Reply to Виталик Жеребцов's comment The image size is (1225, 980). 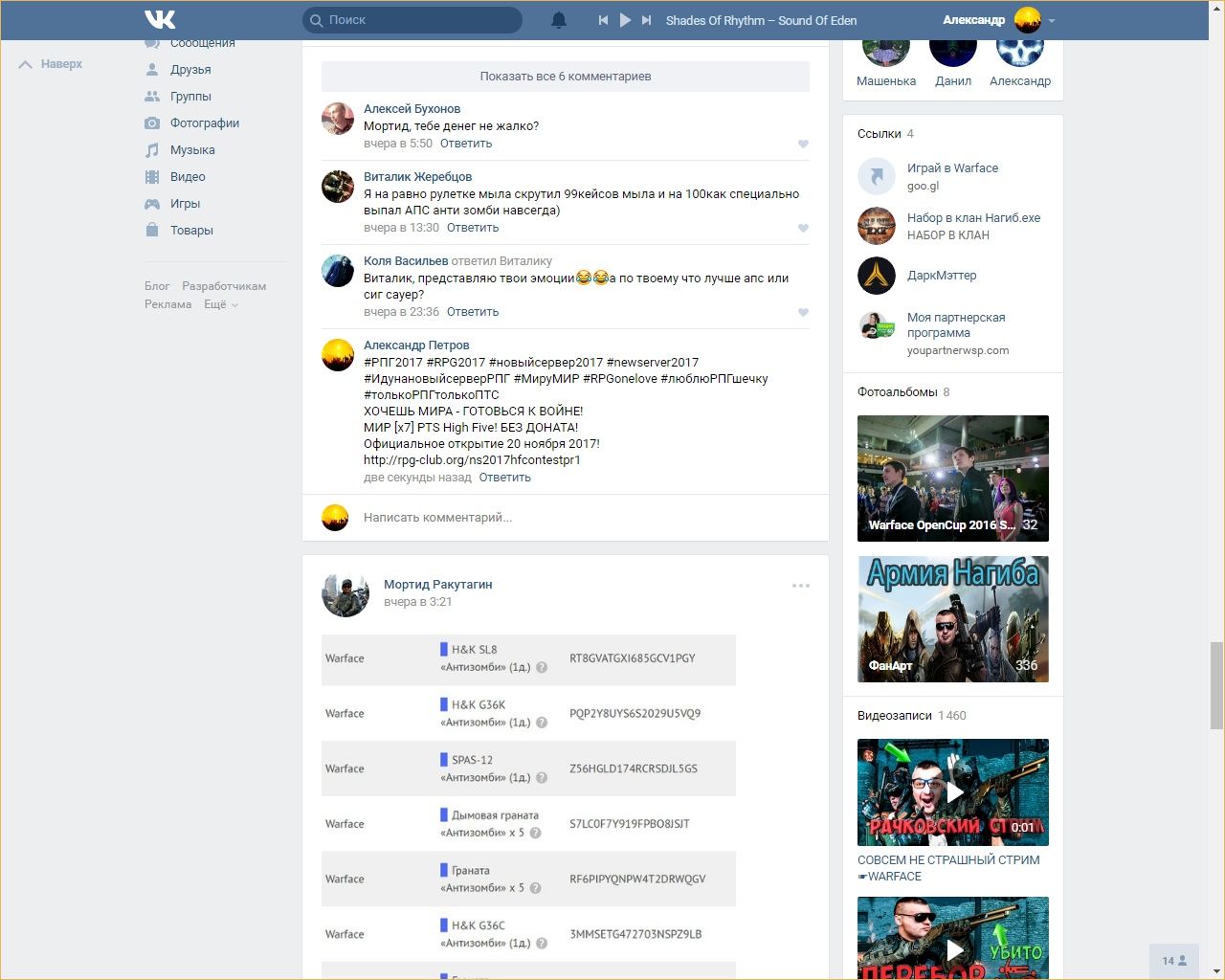(473, 228)
